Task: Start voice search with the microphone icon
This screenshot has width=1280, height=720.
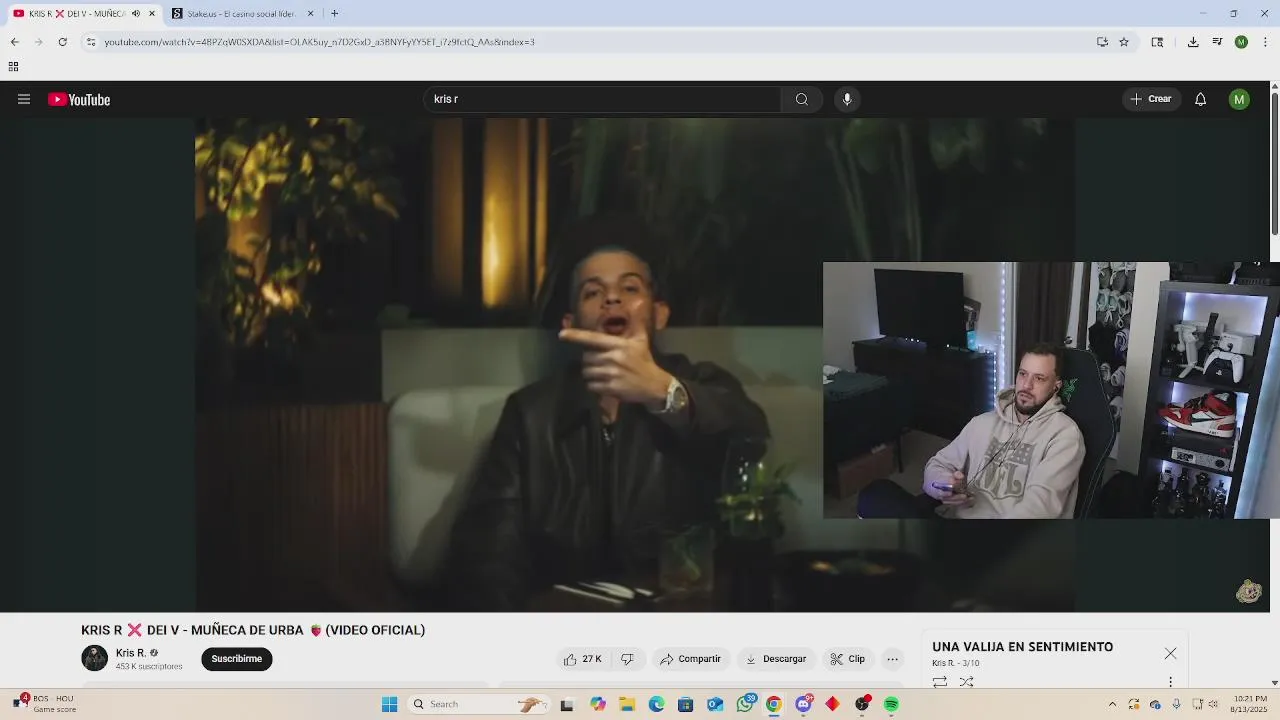Action: (x=847, y=99)
